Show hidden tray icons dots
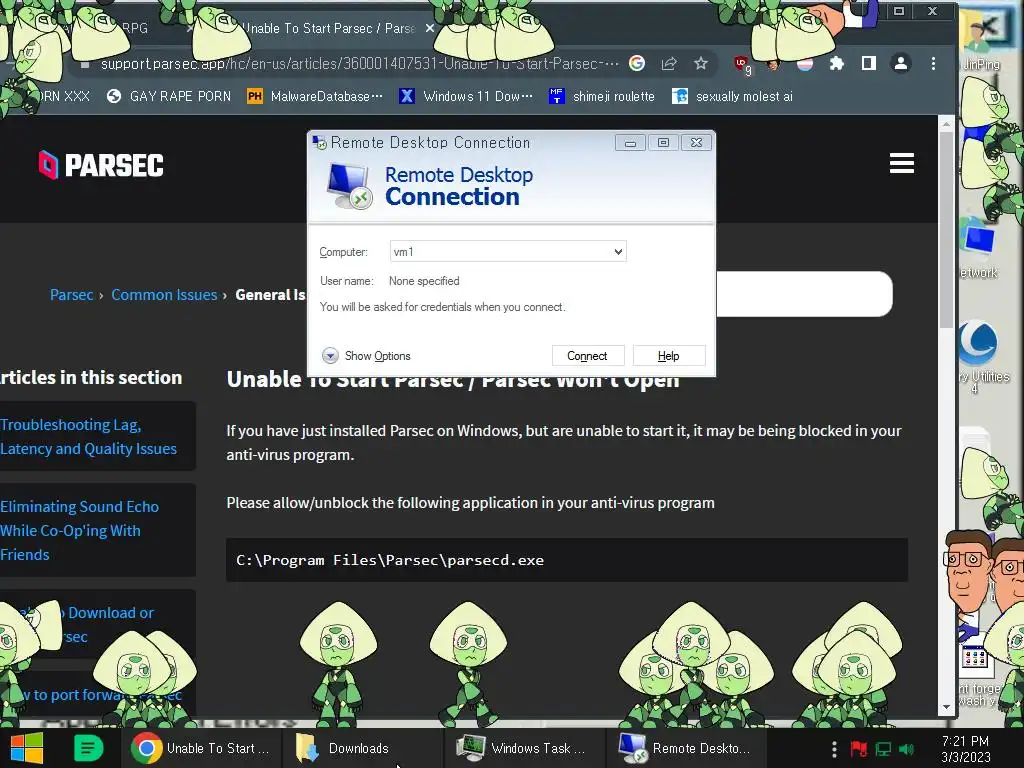This screenshot has width=1024, height=768. point(834,748)
